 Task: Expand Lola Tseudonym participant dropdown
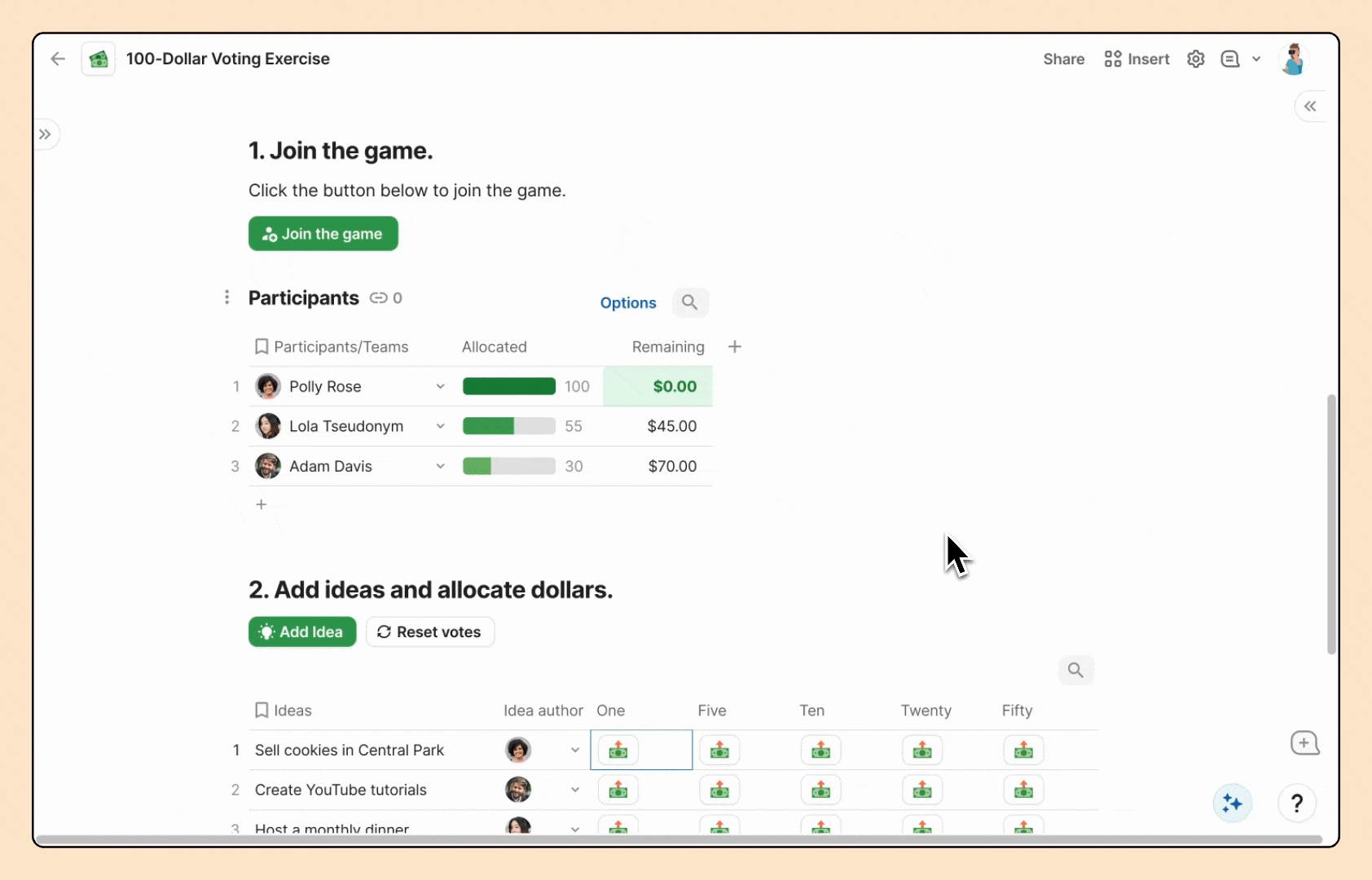[x=440, y=426]
